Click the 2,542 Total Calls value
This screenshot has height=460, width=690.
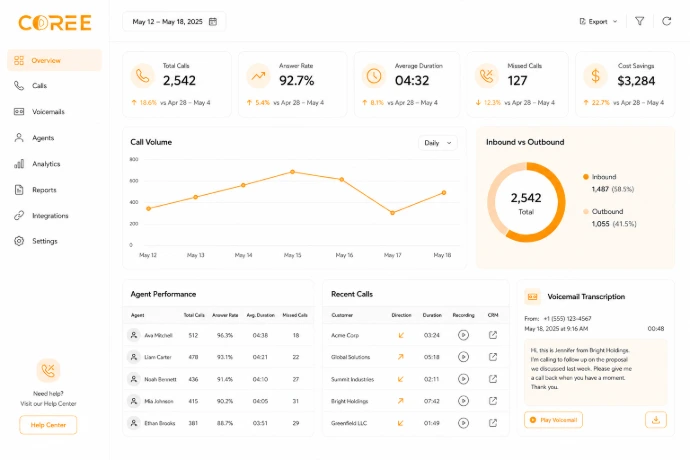(x=179, y=81)
